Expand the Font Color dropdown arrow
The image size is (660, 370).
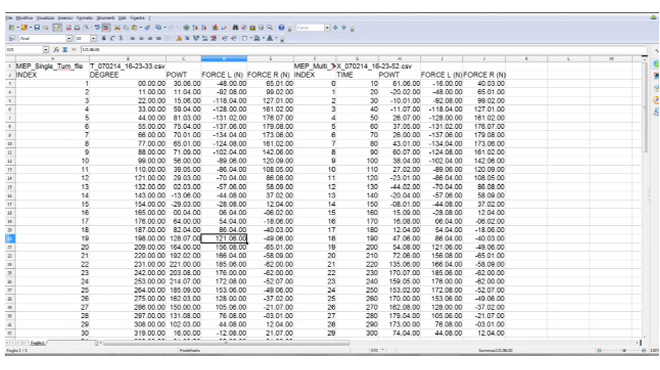click(x=276, y=38)
